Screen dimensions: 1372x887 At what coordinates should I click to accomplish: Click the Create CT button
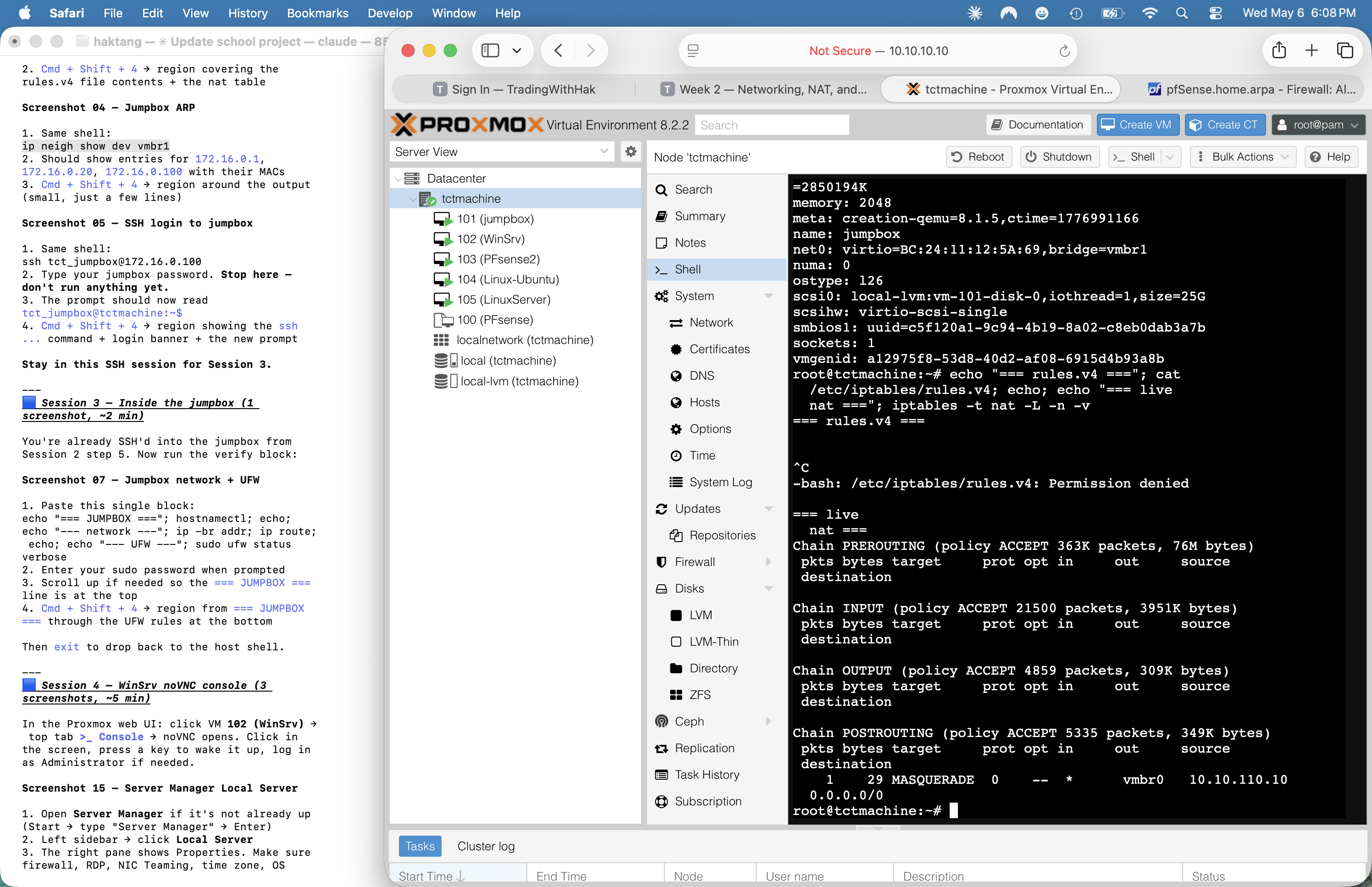1225,124
